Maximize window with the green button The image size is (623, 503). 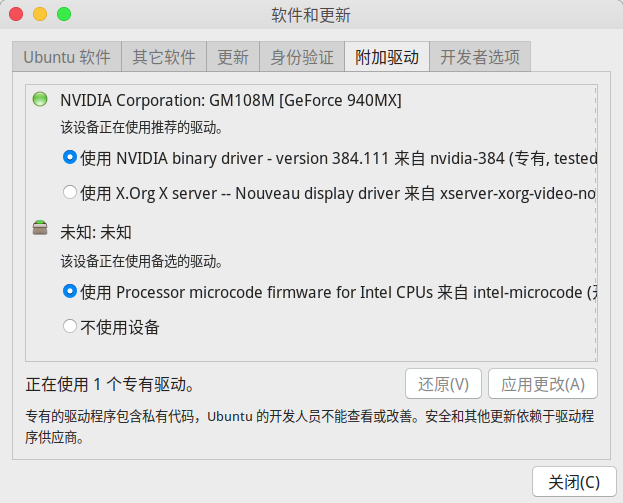point(64,14)
